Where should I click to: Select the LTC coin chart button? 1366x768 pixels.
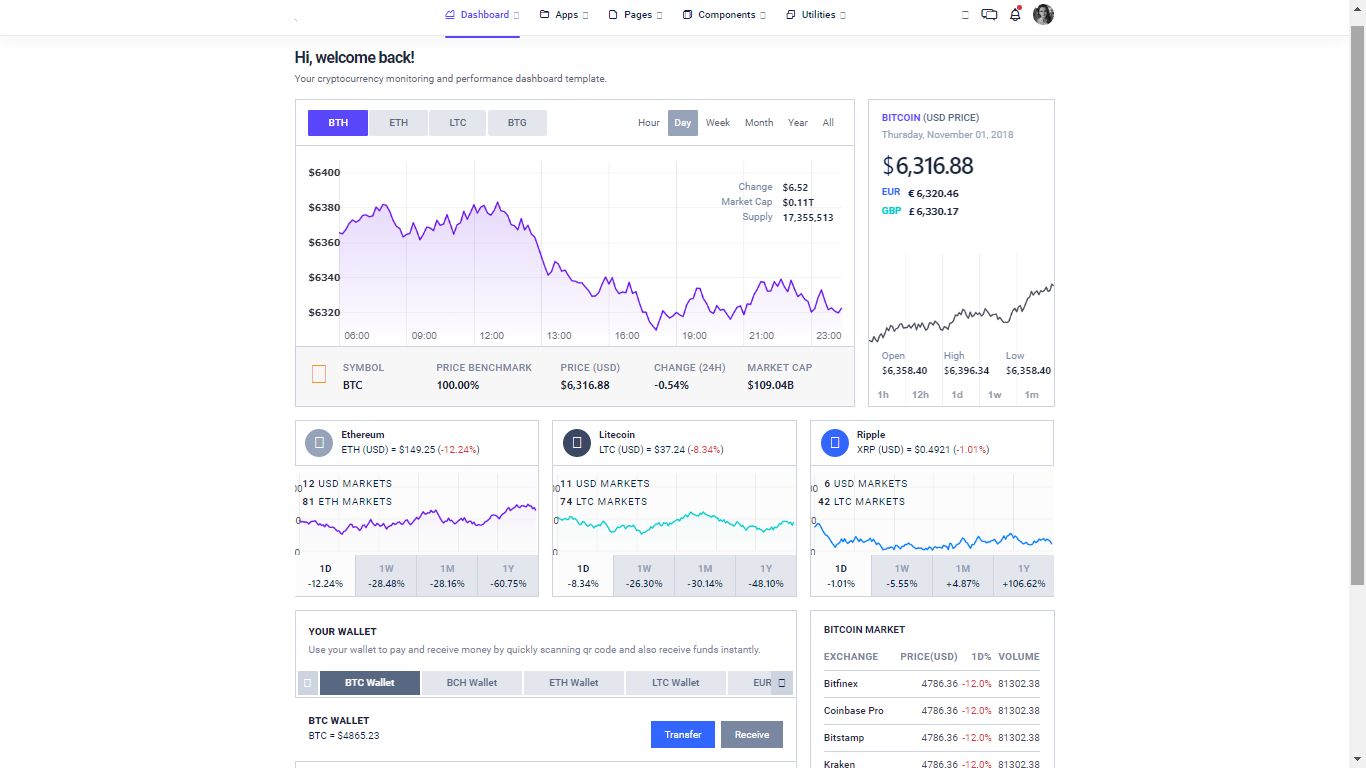tap(457, 123)
